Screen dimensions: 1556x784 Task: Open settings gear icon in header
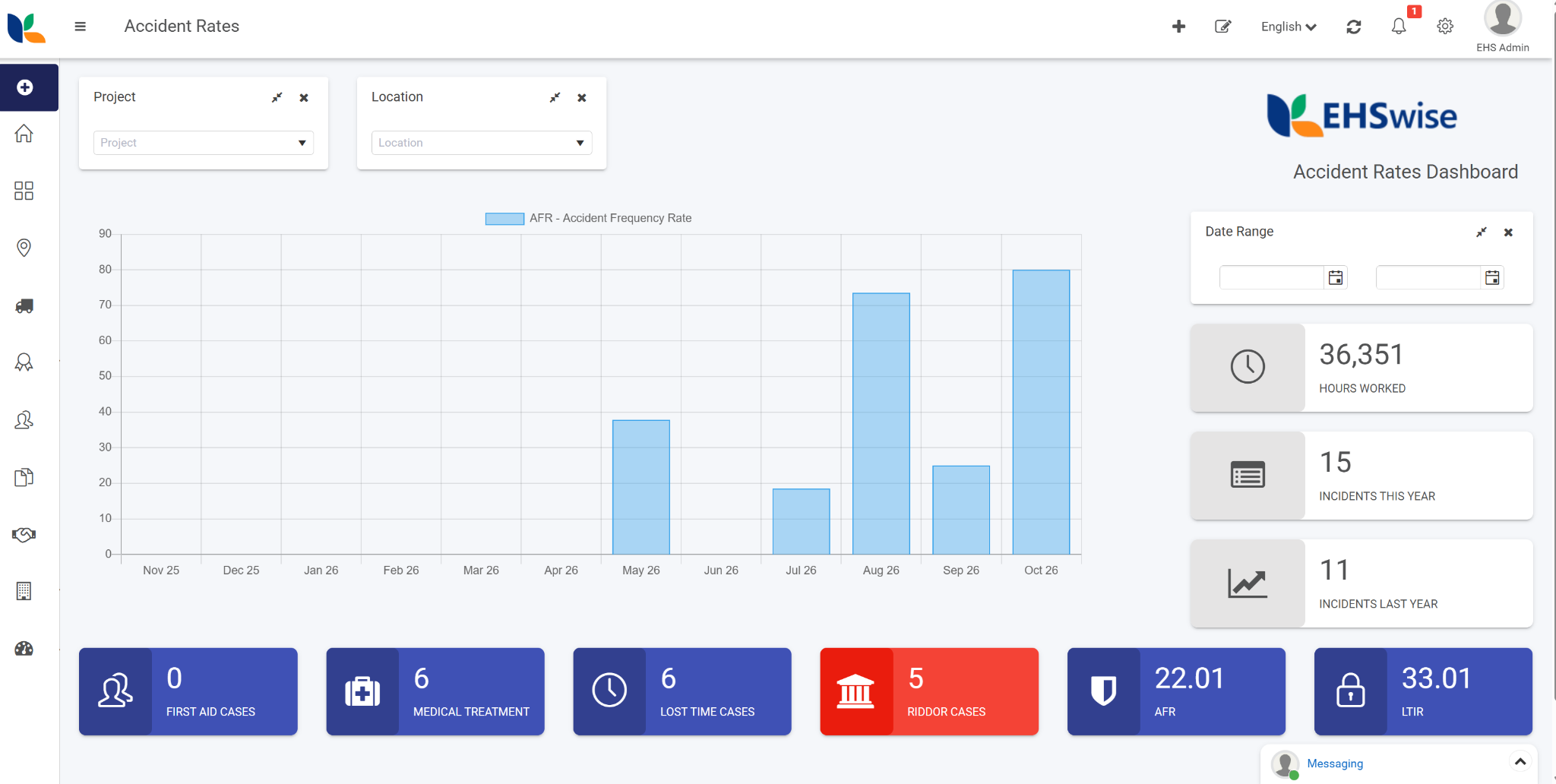coord(1445,27)
